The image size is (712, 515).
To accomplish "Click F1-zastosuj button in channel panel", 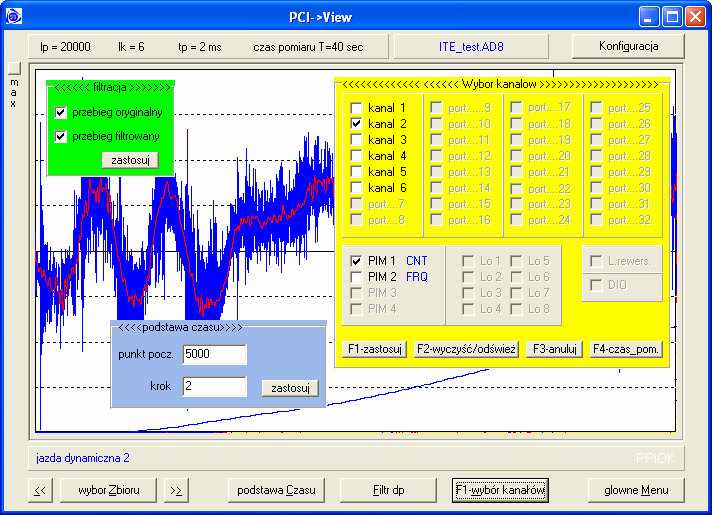I will 375,349.
